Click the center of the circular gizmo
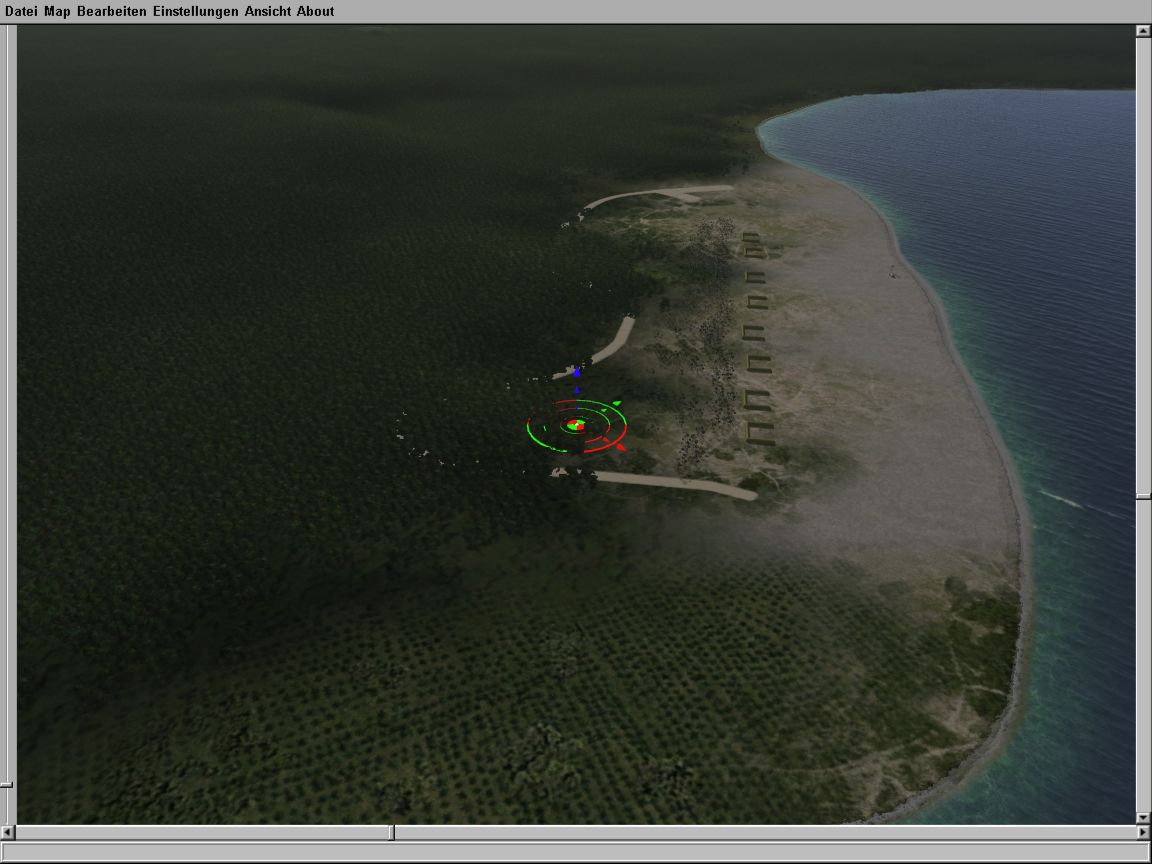Image resolution: width=1152 pixels, height=864 pixels. pos(576,425)
